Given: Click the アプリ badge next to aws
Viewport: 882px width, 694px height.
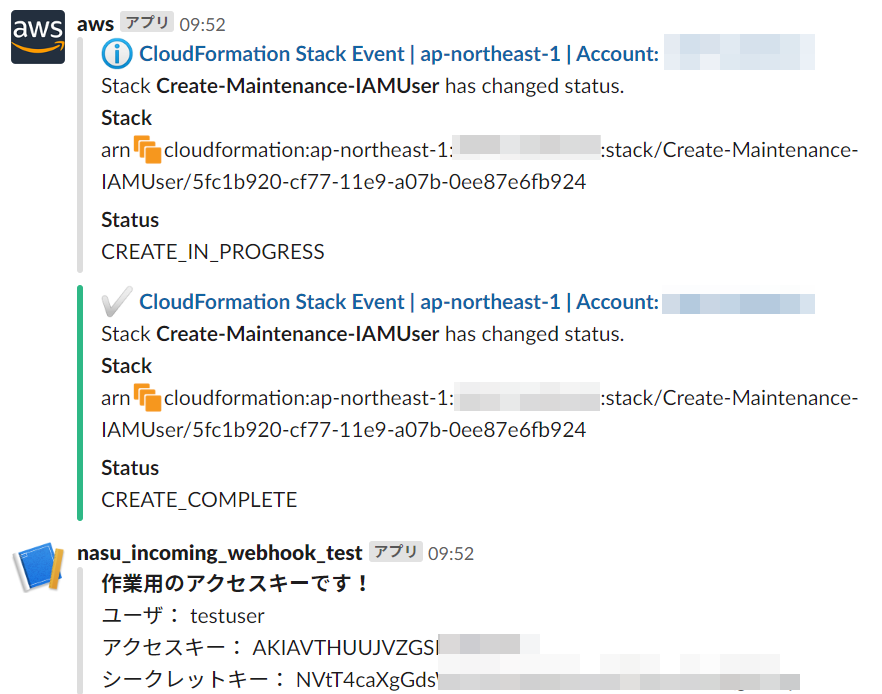Looking at the screenshot, I should [147, 22].
